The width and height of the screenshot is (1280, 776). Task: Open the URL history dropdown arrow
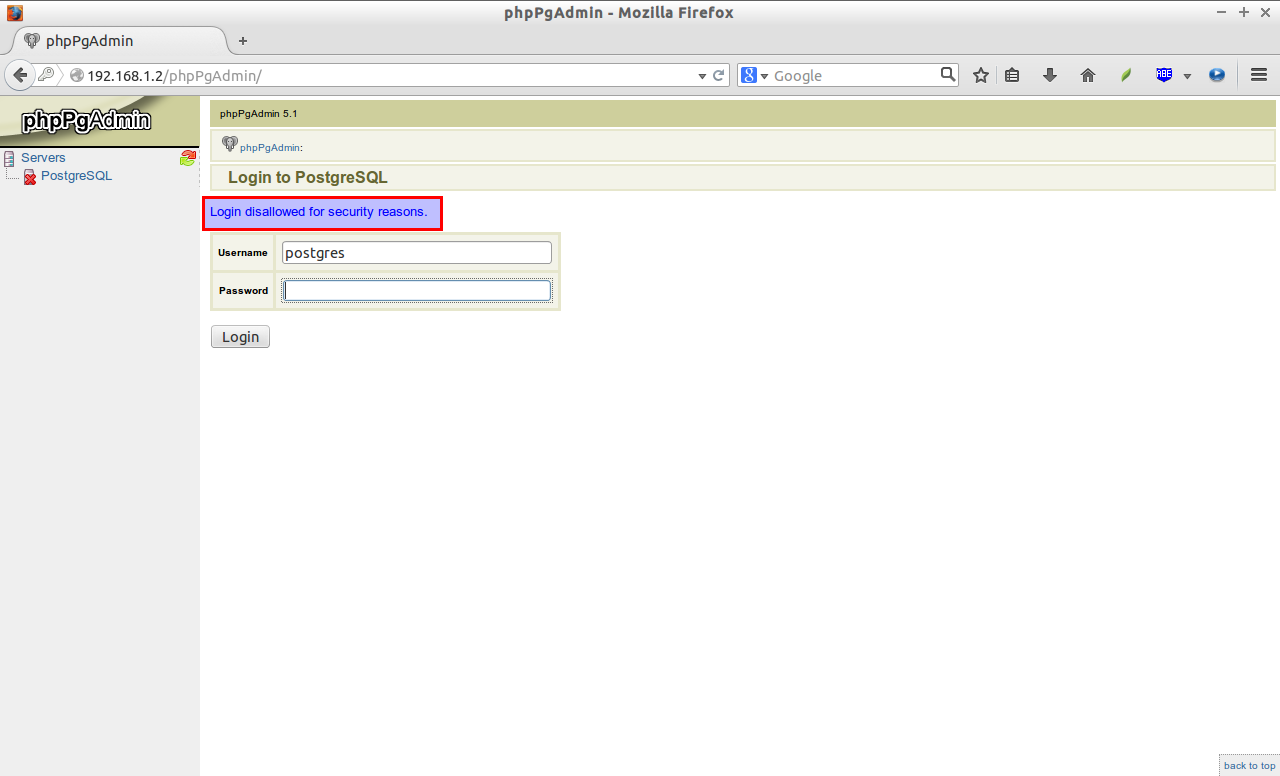click(x=701, y=76)
